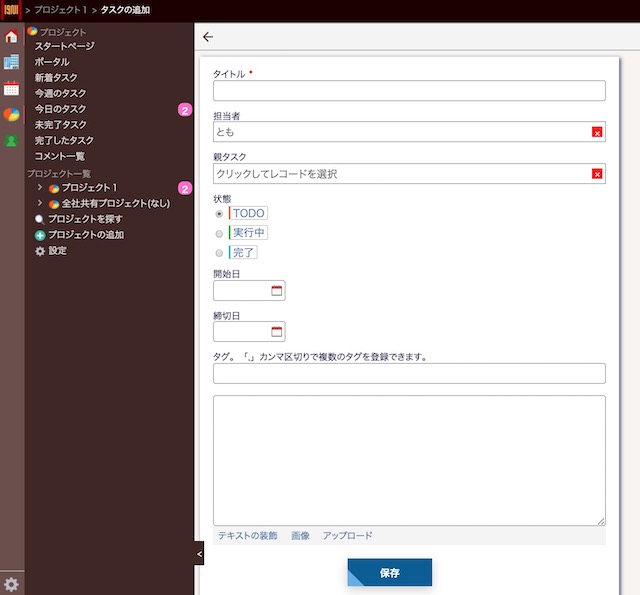Viewport: 640px width, 595px height.
Task: Open 新着タスク in the sidebar
Action: point(56,78)
